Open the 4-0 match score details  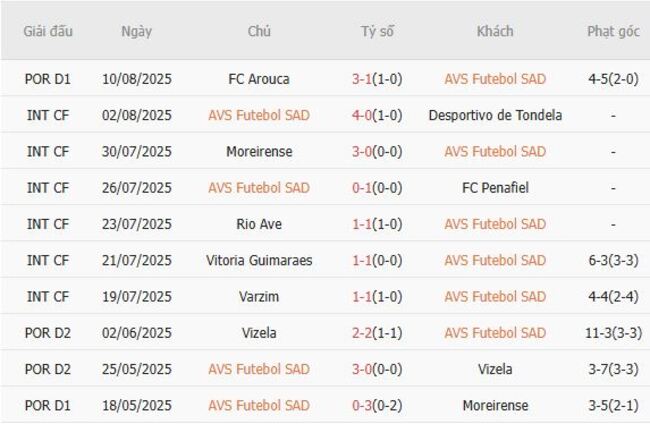tap(365, 115)
